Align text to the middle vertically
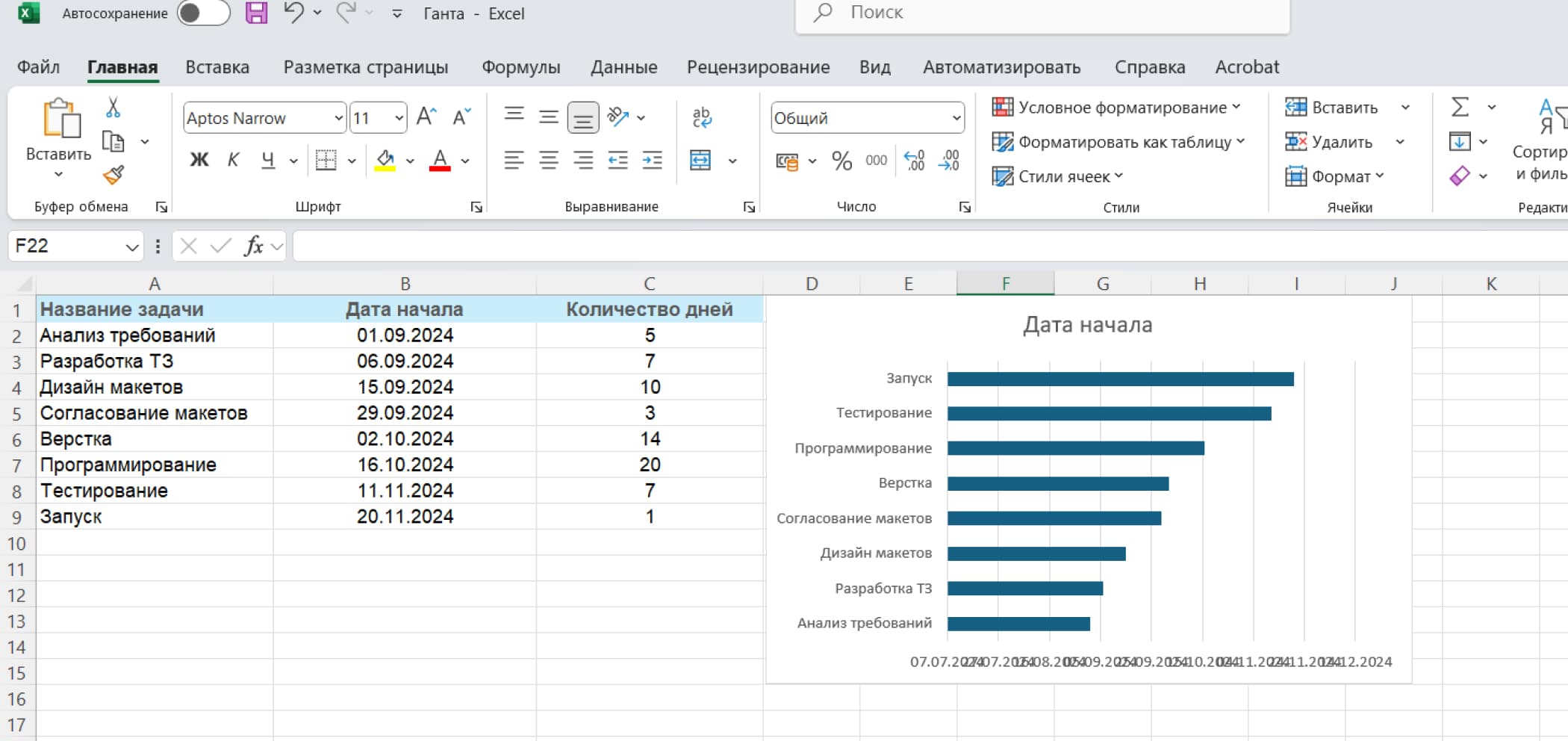This screenshot has height=741, width=1568. 549,117
